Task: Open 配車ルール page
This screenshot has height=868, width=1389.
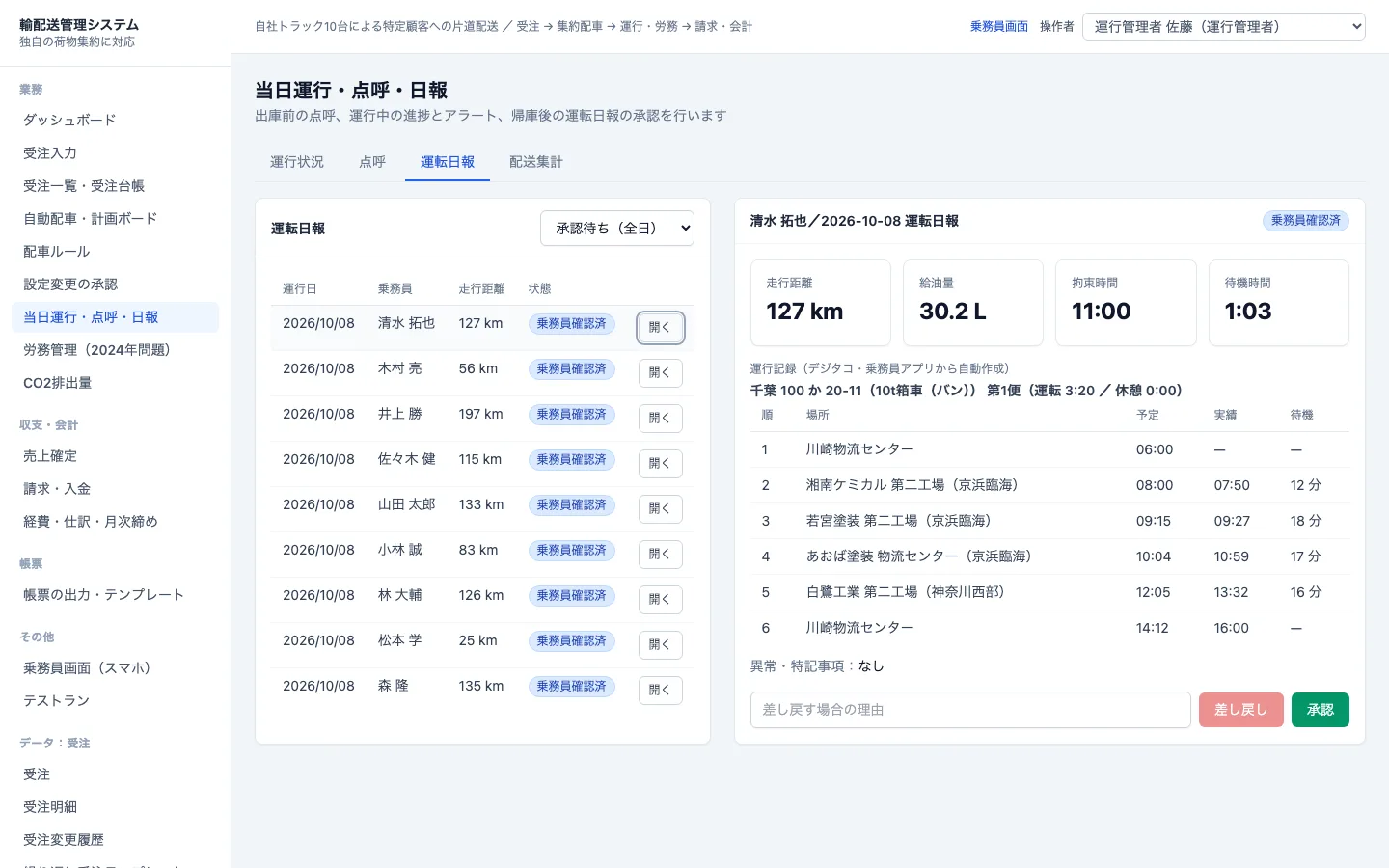Action: (116, 252)
